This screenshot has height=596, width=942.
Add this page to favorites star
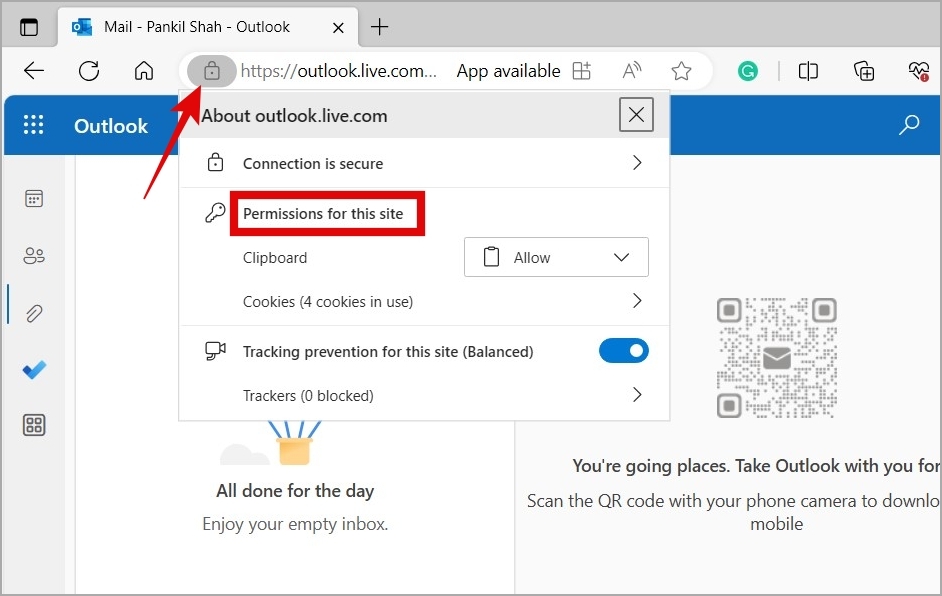pyautogui.click(x=681, y=71)
